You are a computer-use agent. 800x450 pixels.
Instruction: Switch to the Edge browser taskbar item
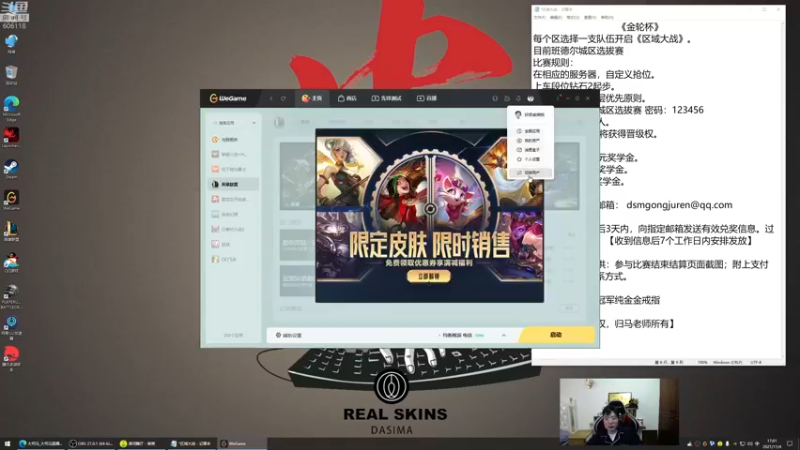[x=40, y=443]
